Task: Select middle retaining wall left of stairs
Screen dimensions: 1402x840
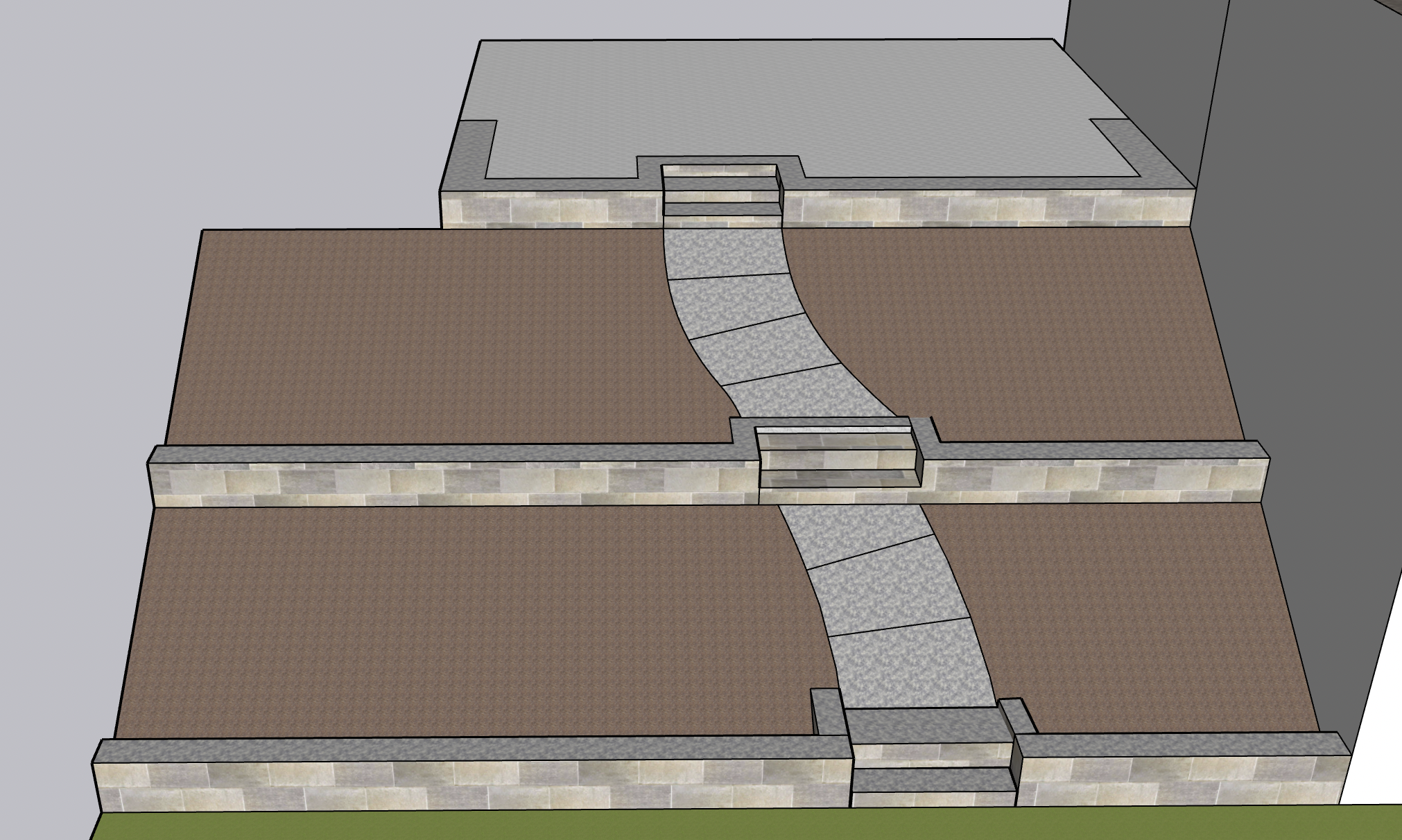Action: [451, 480]
